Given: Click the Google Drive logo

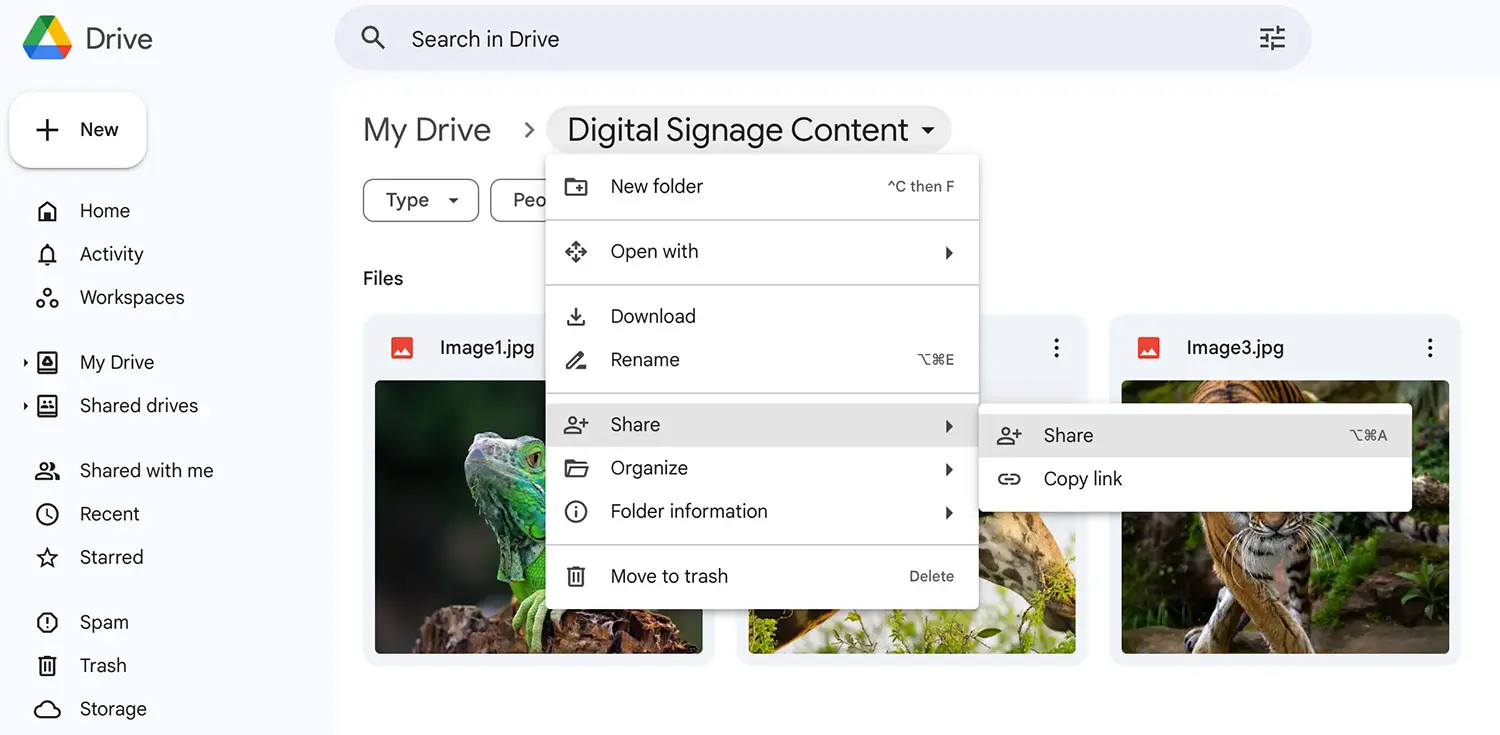Looking at the screenshot, I should point(47,39).
